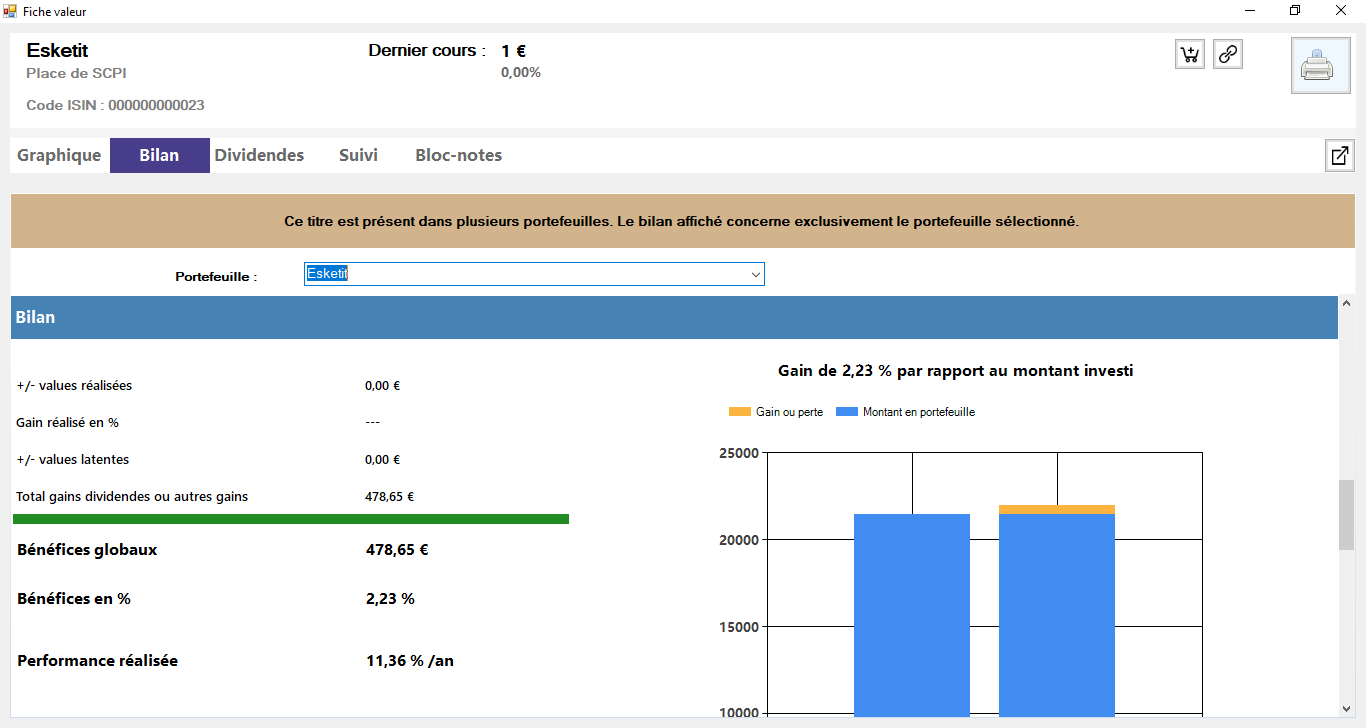
Task: Click the chain link icon
Action: click(1228, 55)
